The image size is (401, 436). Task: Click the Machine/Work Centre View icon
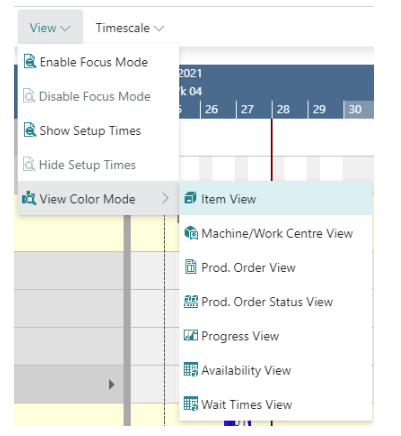click(x=191, y=233)
